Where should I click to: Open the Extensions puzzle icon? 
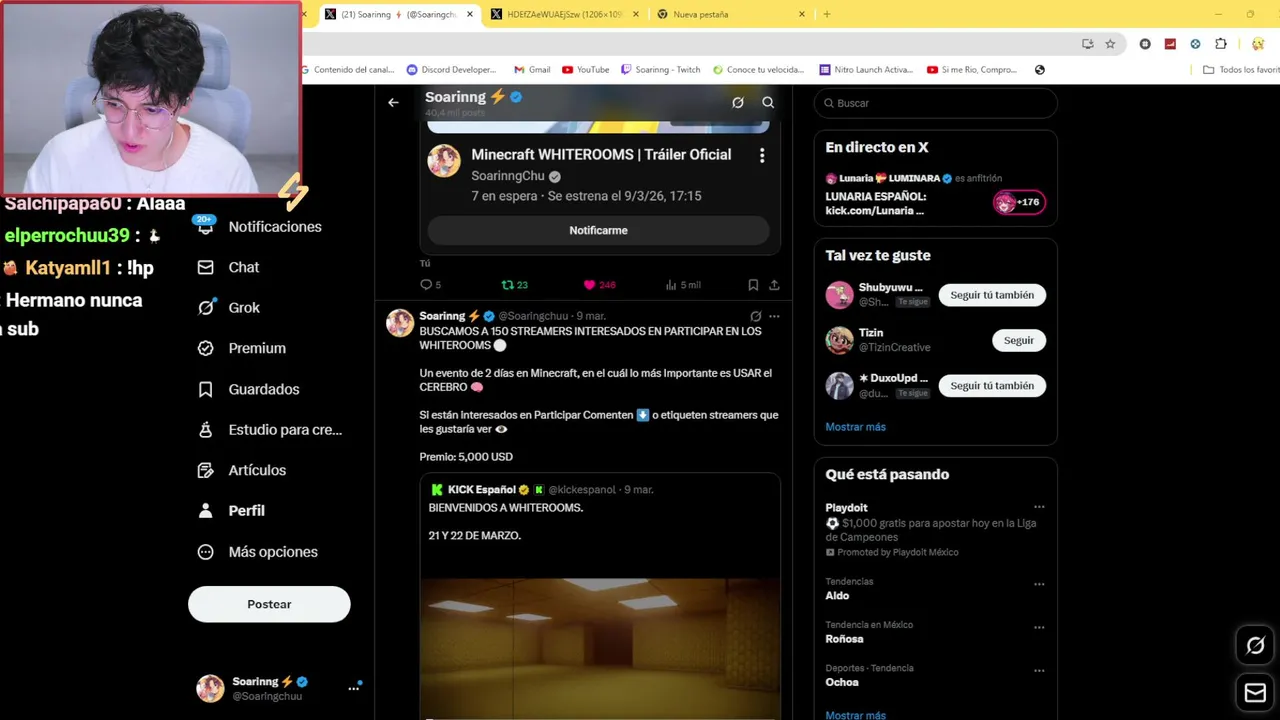coord(1221,44)
